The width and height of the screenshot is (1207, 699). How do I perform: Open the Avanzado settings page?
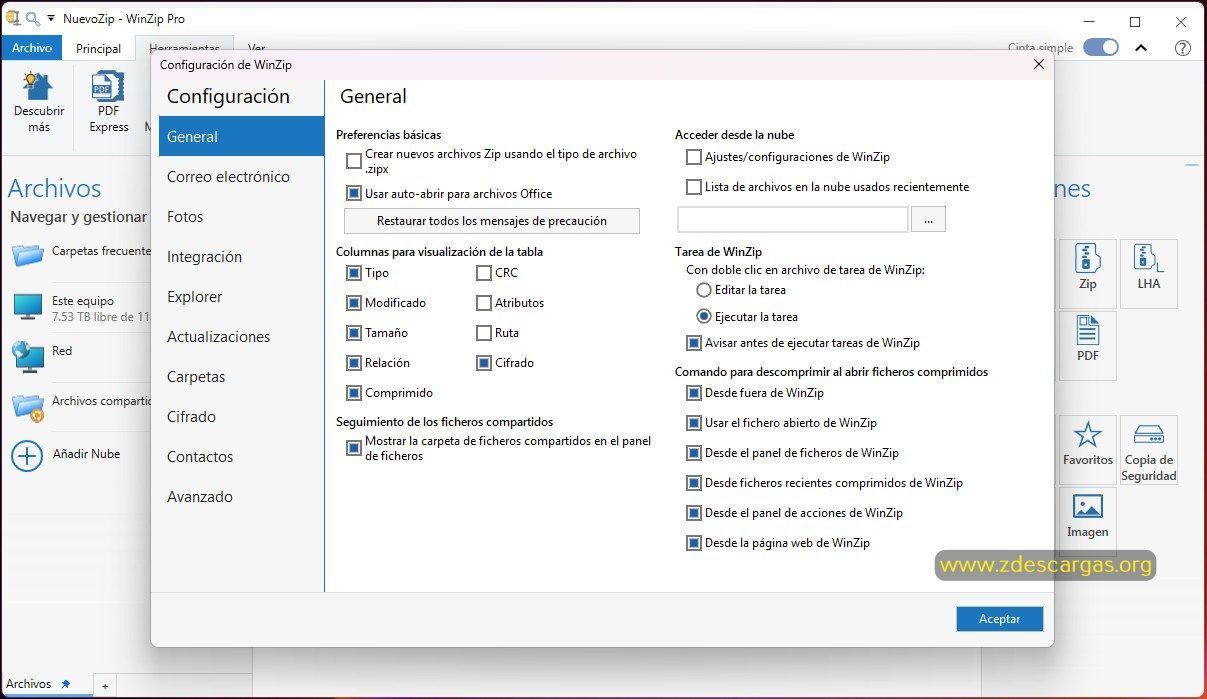tap(241, 497)
